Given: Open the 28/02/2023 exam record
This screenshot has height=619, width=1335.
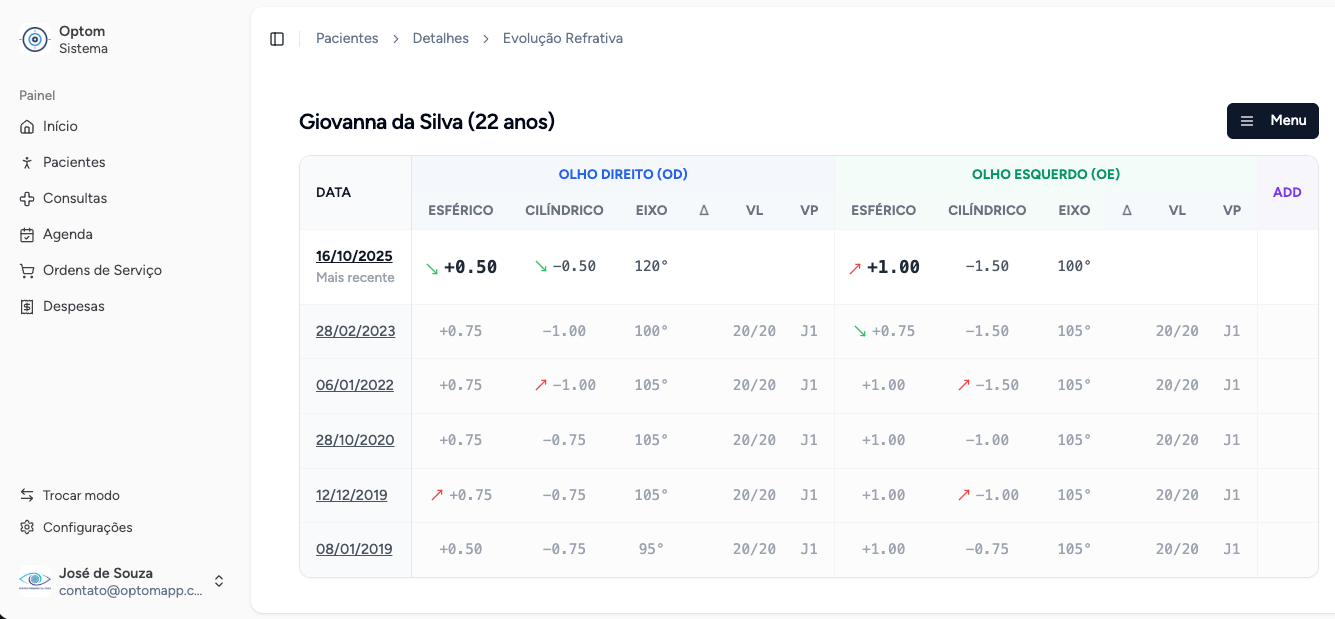Looking at the screenshot, I should 355,330.
